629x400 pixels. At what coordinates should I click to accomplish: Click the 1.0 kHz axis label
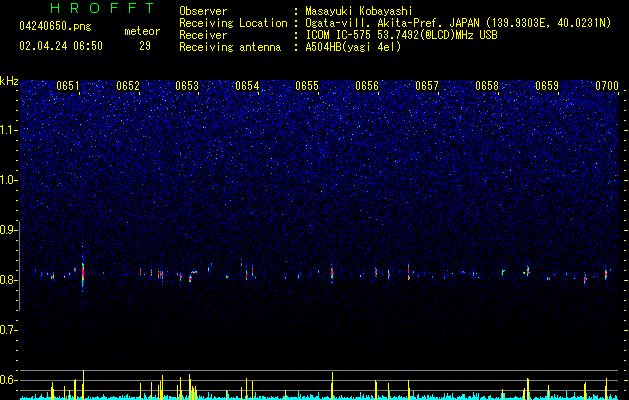point(8,180)
